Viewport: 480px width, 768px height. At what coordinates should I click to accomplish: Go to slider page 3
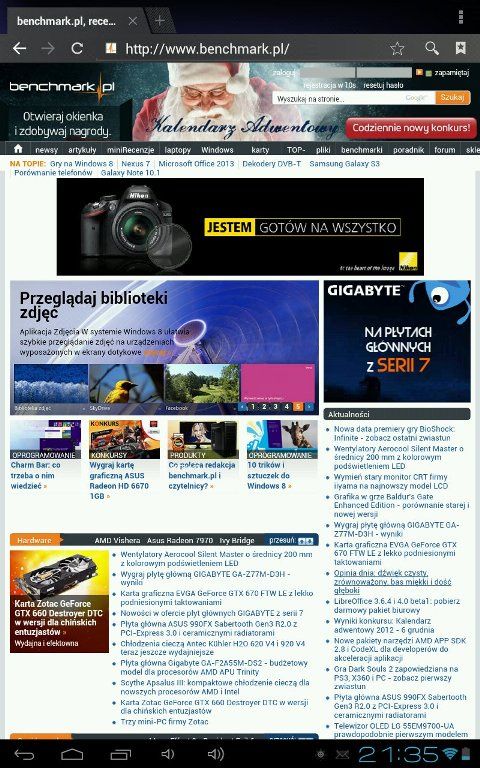pos(275,407)
